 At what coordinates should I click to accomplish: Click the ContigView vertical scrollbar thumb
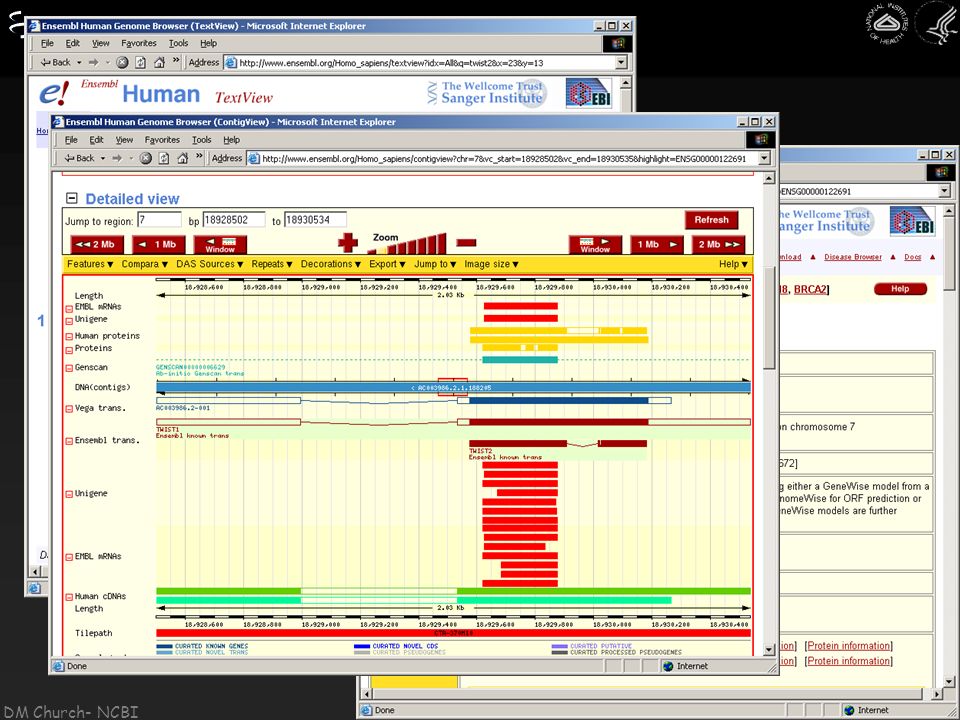click(x=769, y=318)
